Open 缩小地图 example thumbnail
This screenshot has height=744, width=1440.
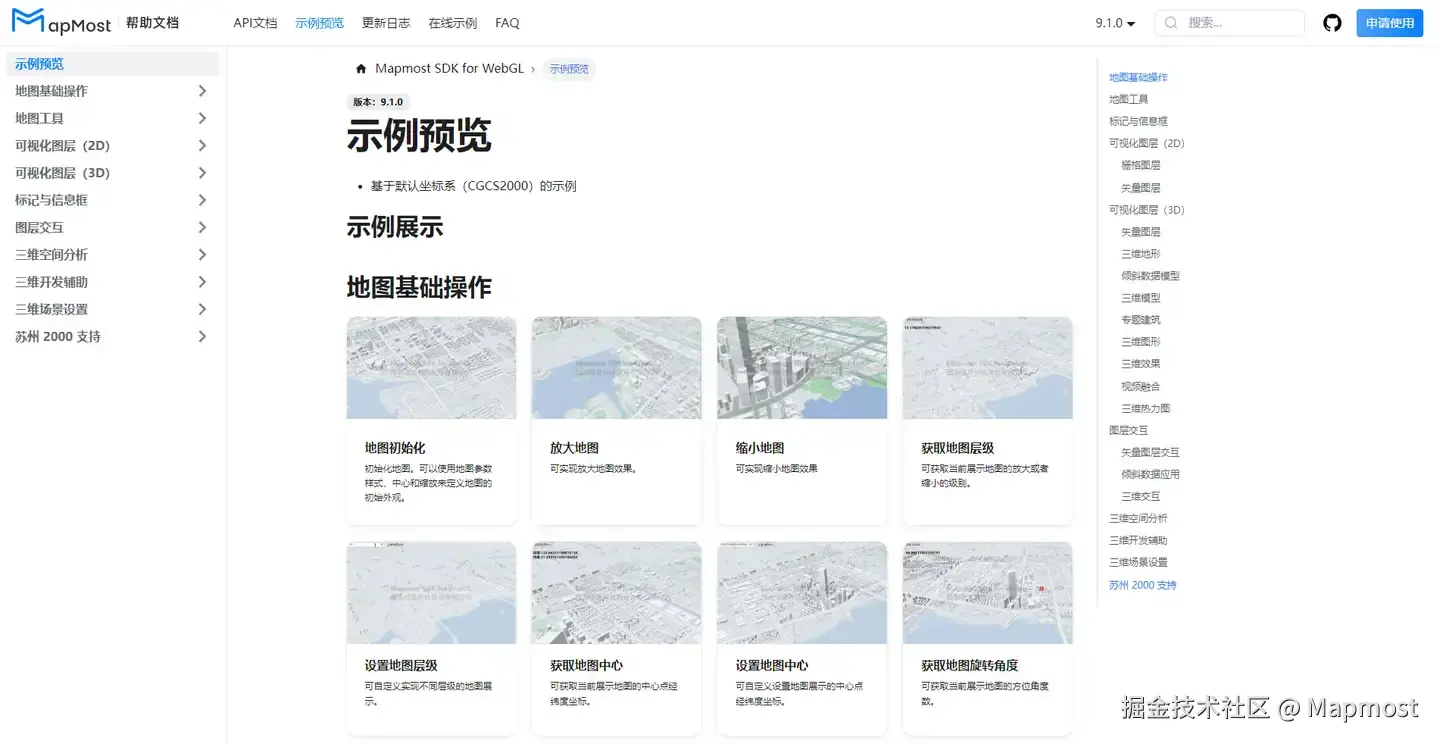point(802,368)
